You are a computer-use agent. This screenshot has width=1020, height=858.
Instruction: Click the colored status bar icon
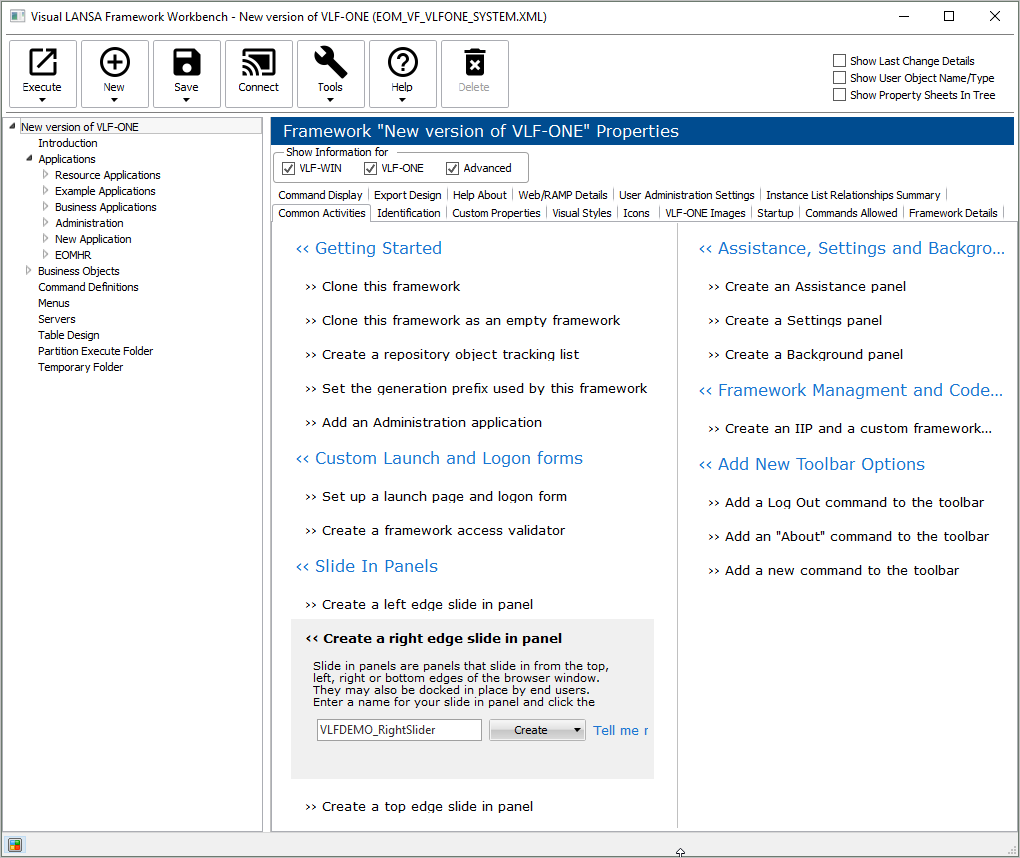(15, 845)
